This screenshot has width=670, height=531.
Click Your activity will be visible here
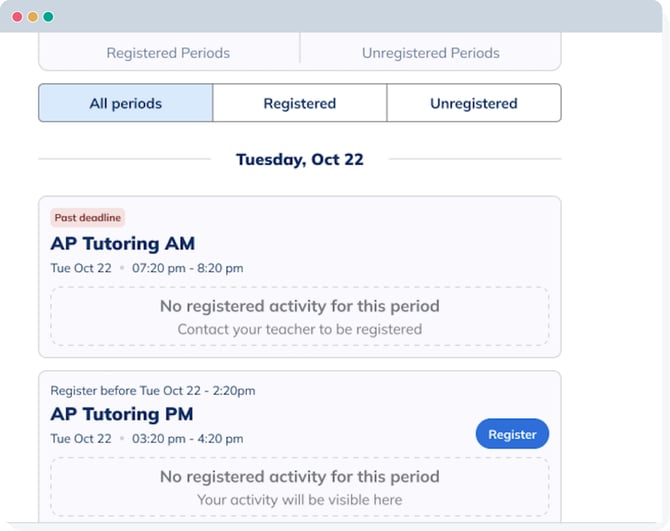click(x=299, y=499)
